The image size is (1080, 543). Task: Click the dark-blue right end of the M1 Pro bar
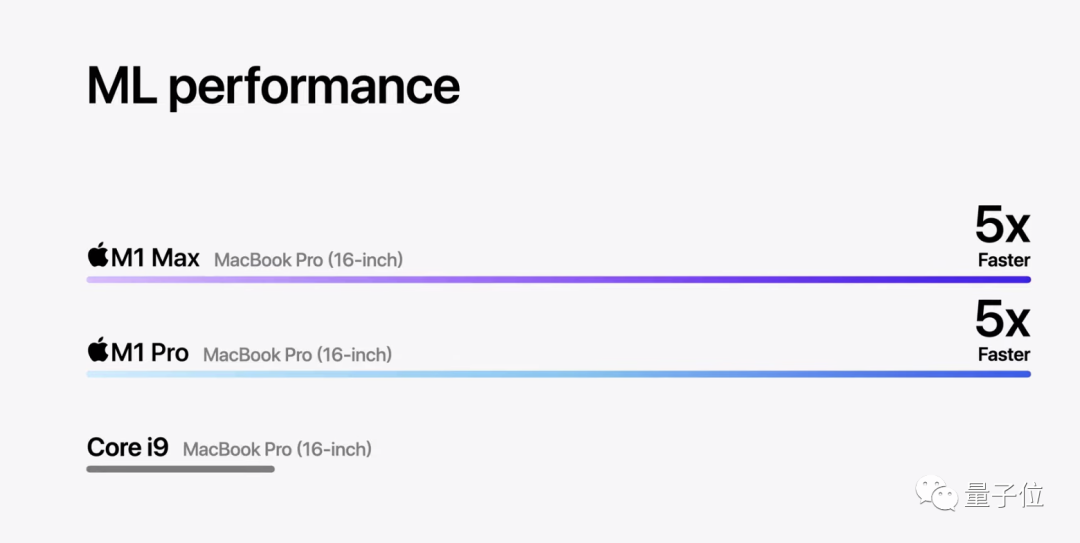click(1010, 374)
